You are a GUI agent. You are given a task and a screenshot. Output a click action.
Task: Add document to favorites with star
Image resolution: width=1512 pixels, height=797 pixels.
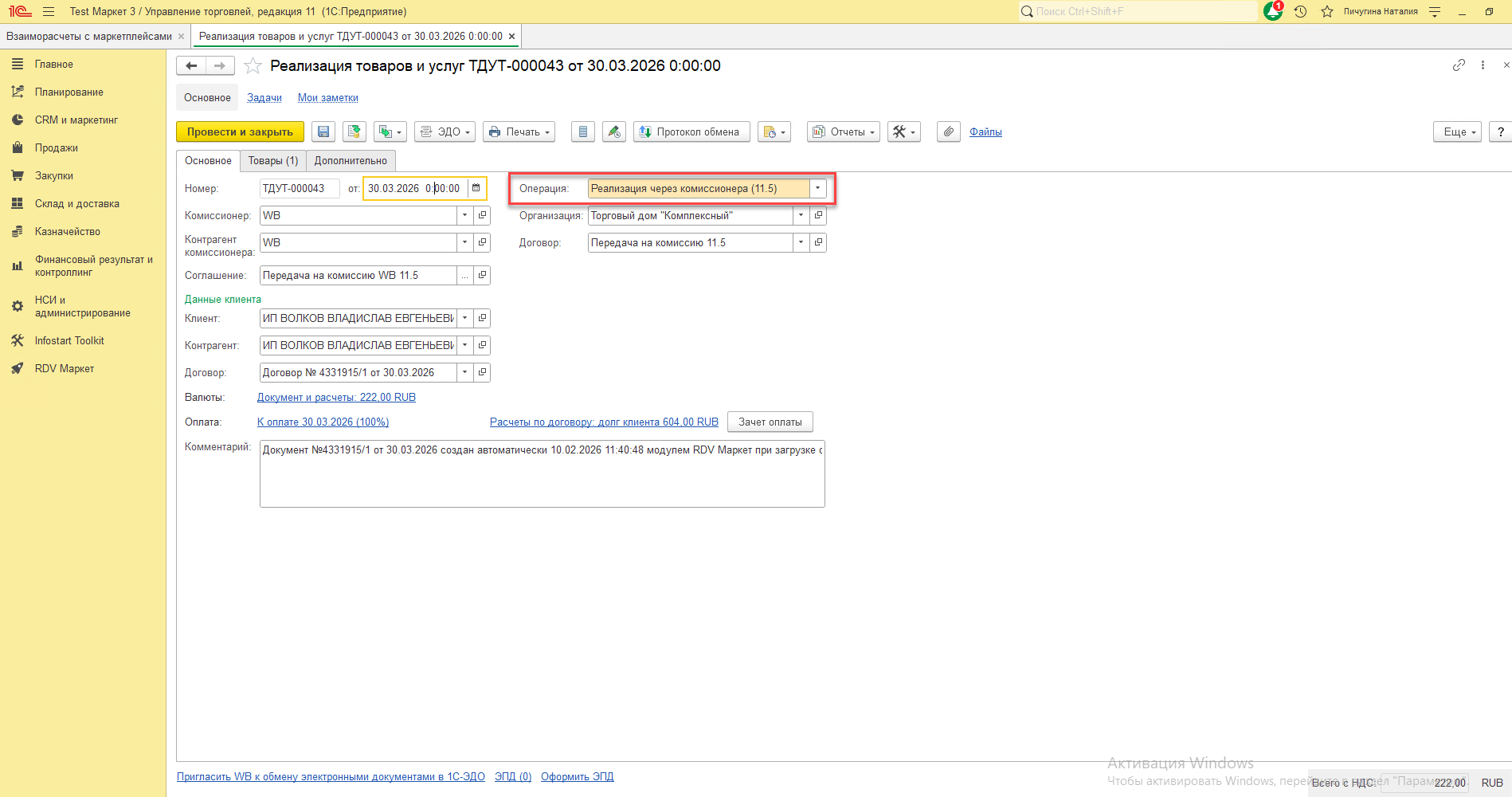click(x=253, y=66)
